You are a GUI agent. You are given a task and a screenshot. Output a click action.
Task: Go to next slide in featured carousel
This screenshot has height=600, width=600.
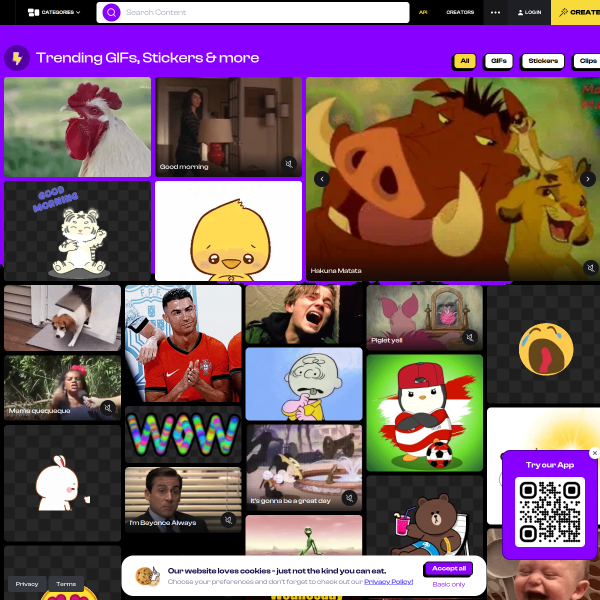[x=588, y=179]
